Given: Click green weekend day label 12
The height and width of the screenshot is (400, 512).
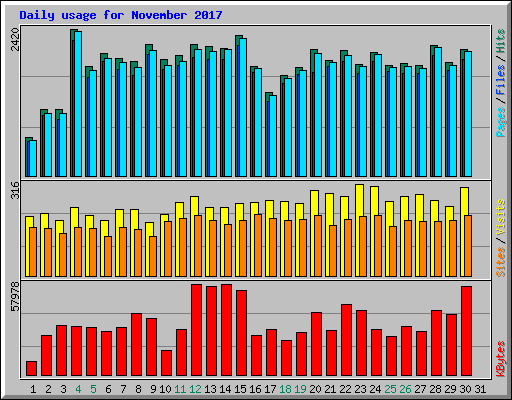Looking at the screenshot, I should 195,389.
